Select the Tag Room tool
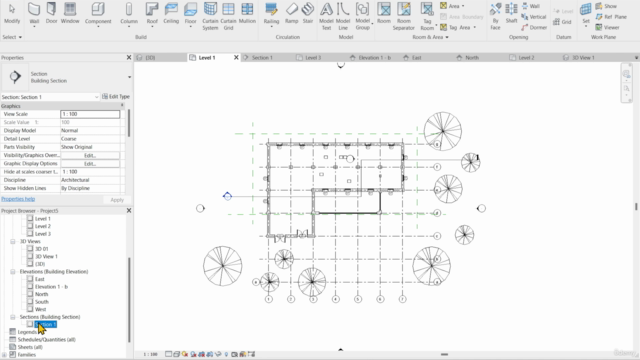Viewport: 640px width, 360px height. click(427, 16)
